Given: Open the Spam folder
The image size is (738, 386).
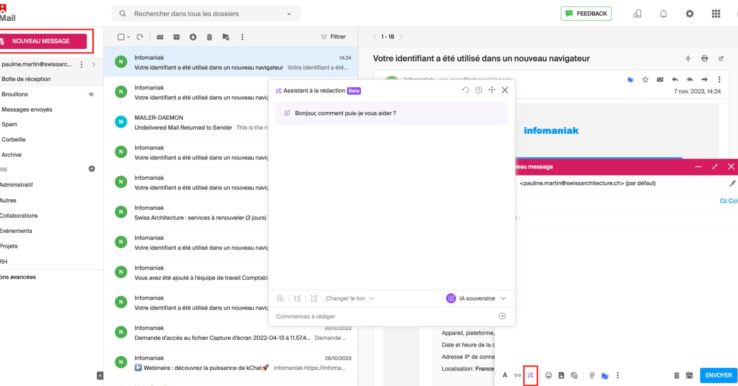Looking at the screenshot, I should [x=9, y=124].
